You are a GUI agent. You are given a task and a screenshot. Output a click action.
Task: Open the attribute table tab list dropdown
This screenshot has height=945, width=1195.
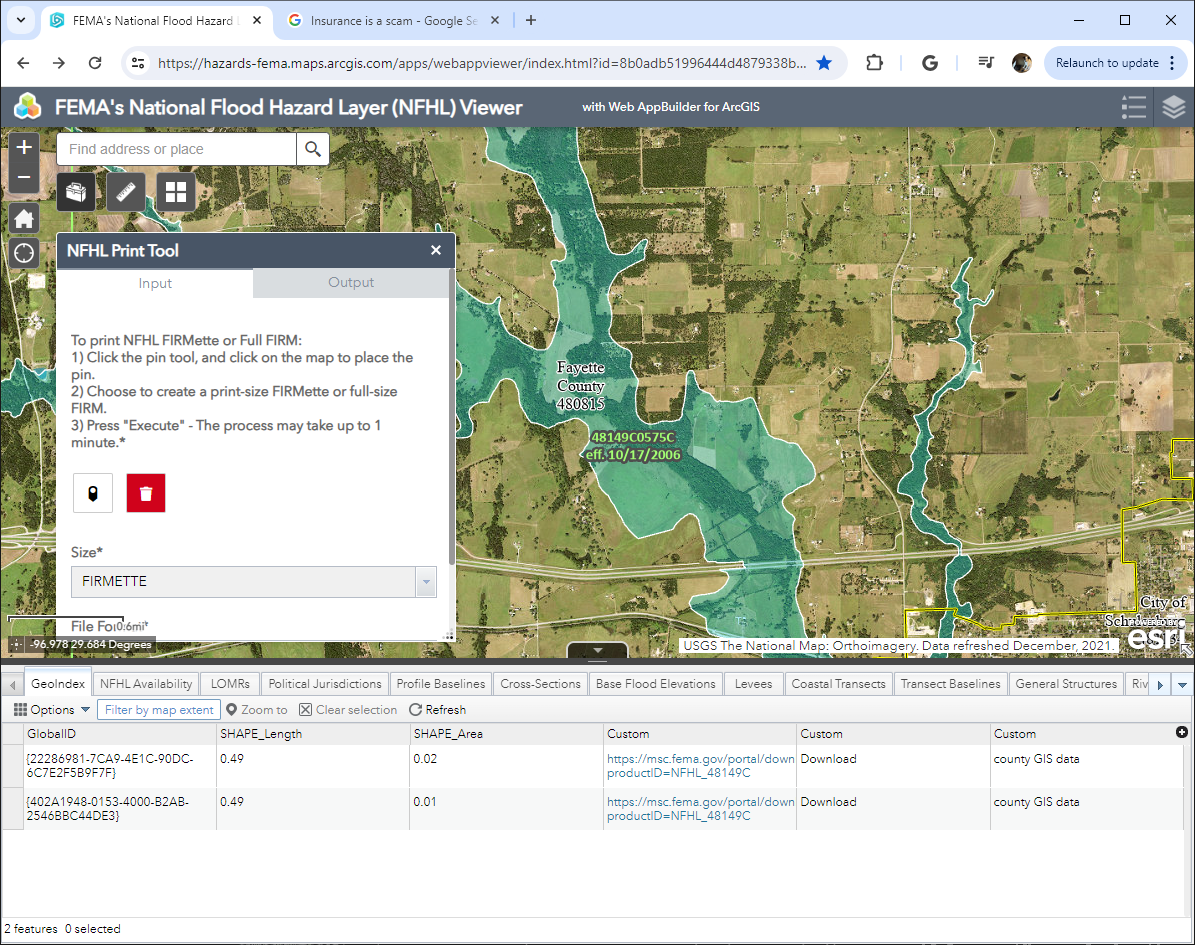click(x=1182, y=684)
